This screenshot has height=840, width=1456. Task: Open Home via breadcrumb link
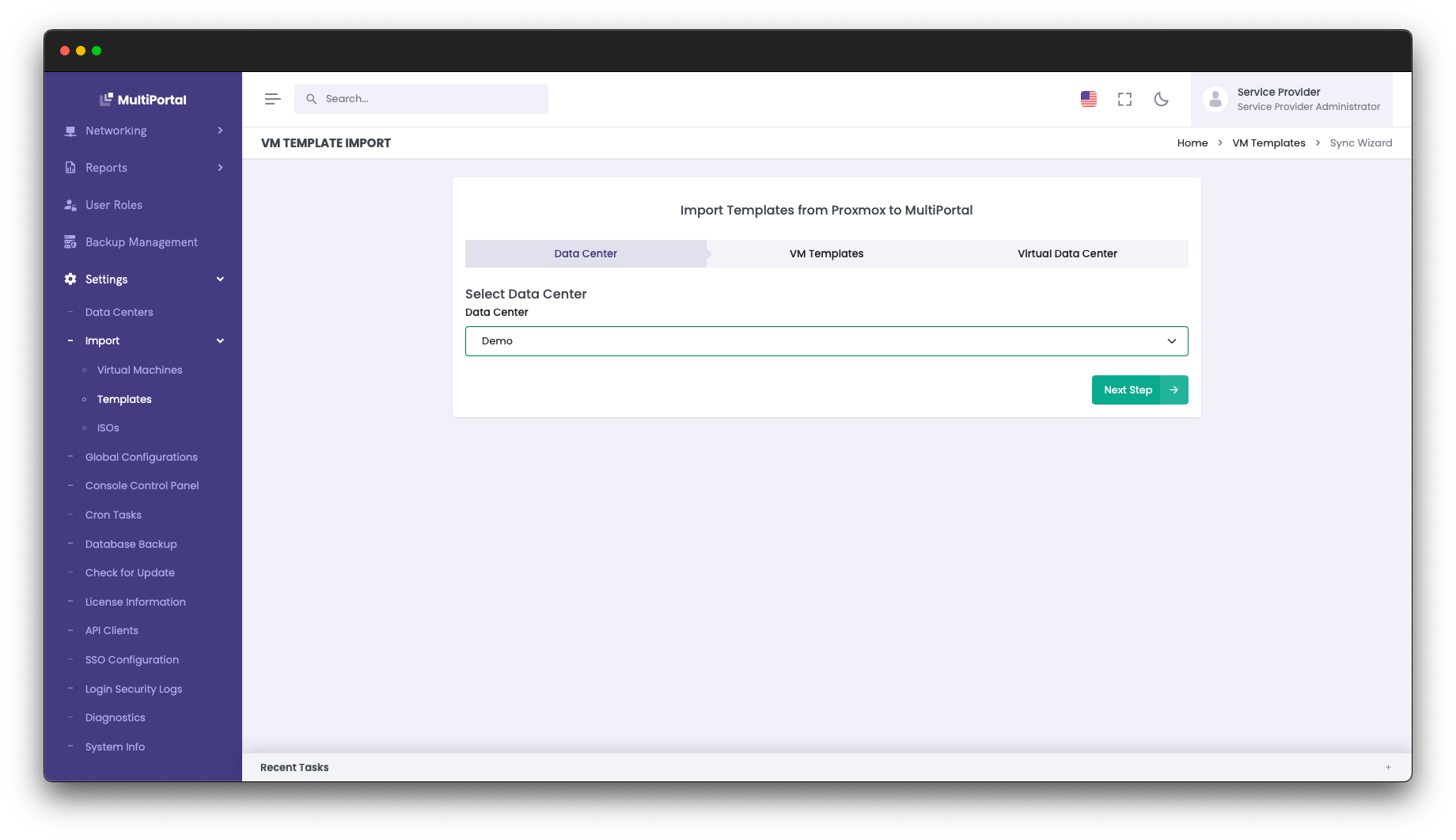pos(1192,143)
